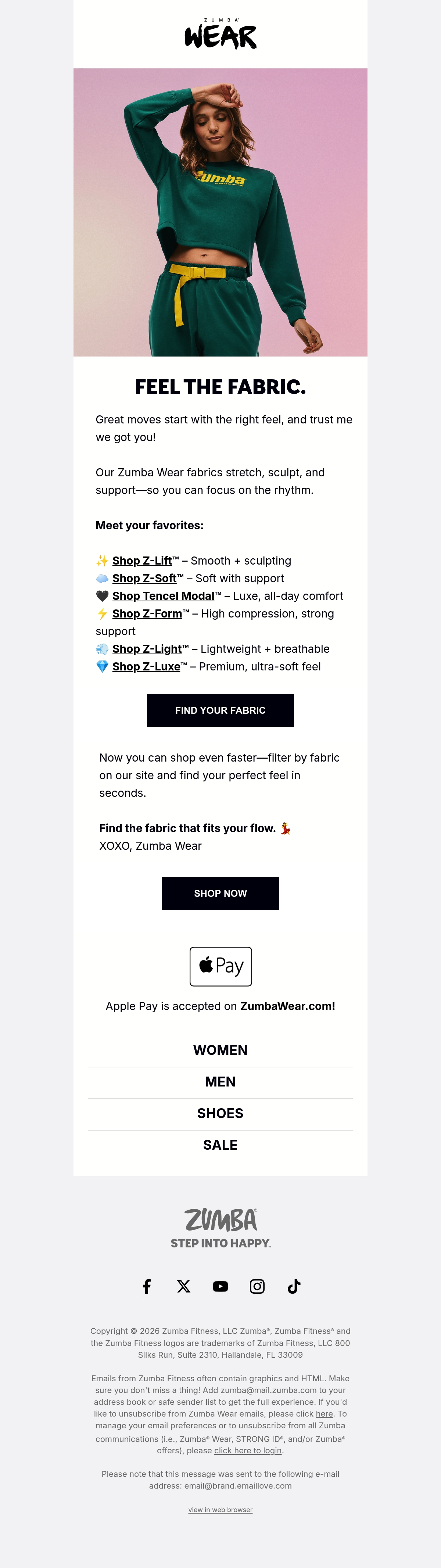
Task: Open the Facebook social icon
Action: coord(147,1286)
